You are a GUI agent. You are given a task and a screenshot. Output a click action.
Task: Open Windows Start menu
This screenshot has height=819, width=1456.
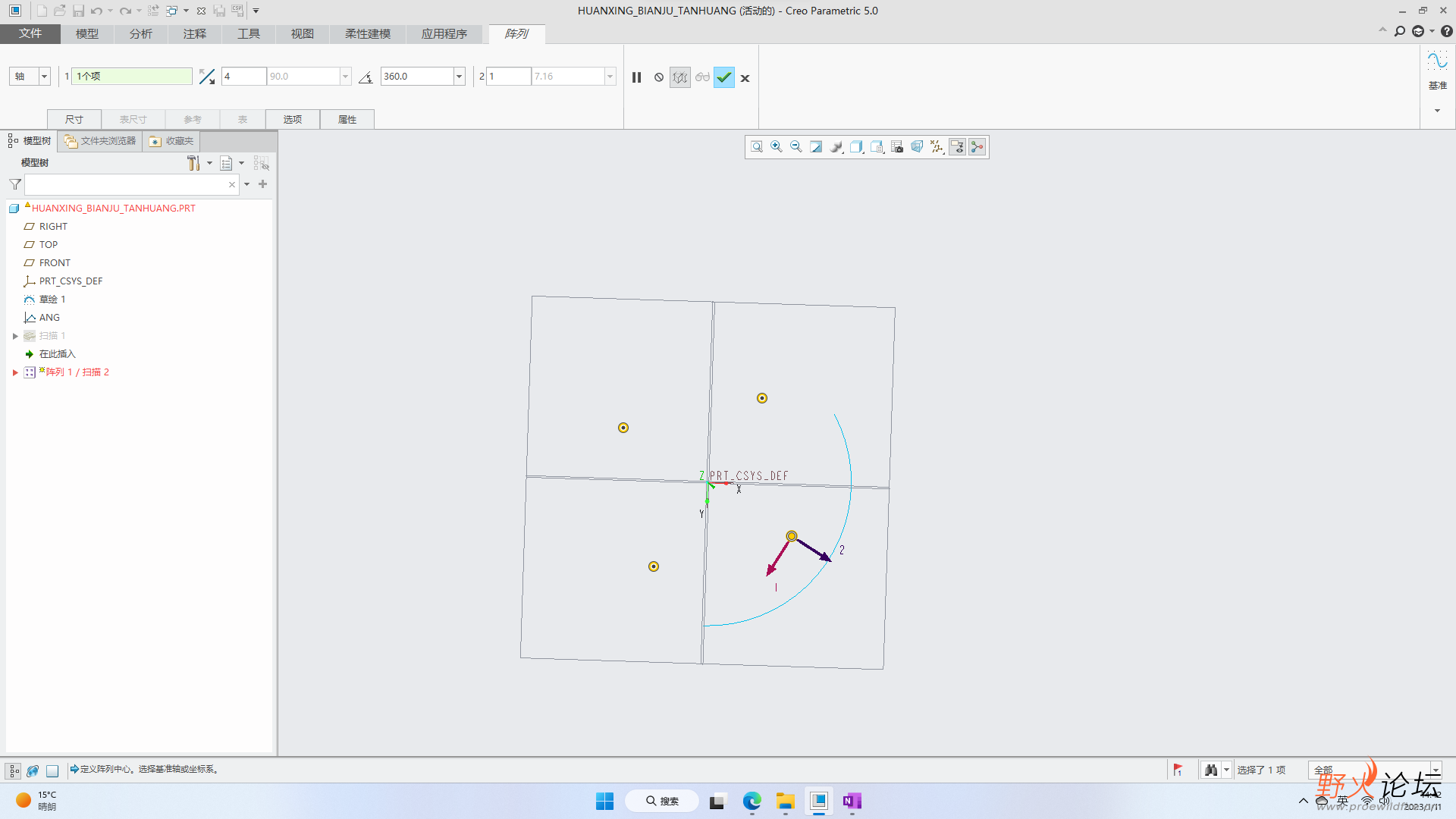coord(604,801)
